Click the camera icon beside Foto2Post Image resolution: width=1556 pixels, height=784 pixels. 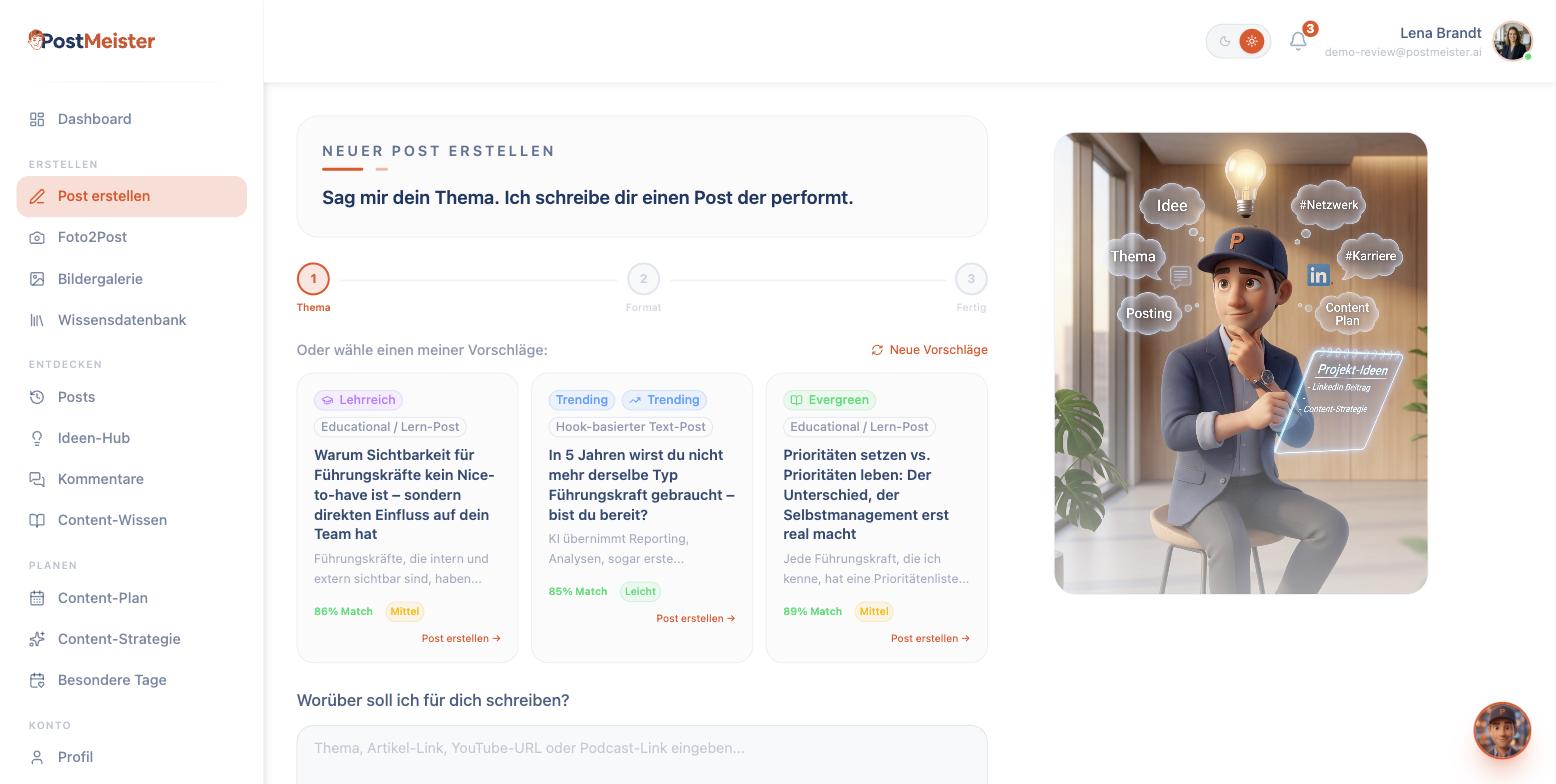click(37, 237)
